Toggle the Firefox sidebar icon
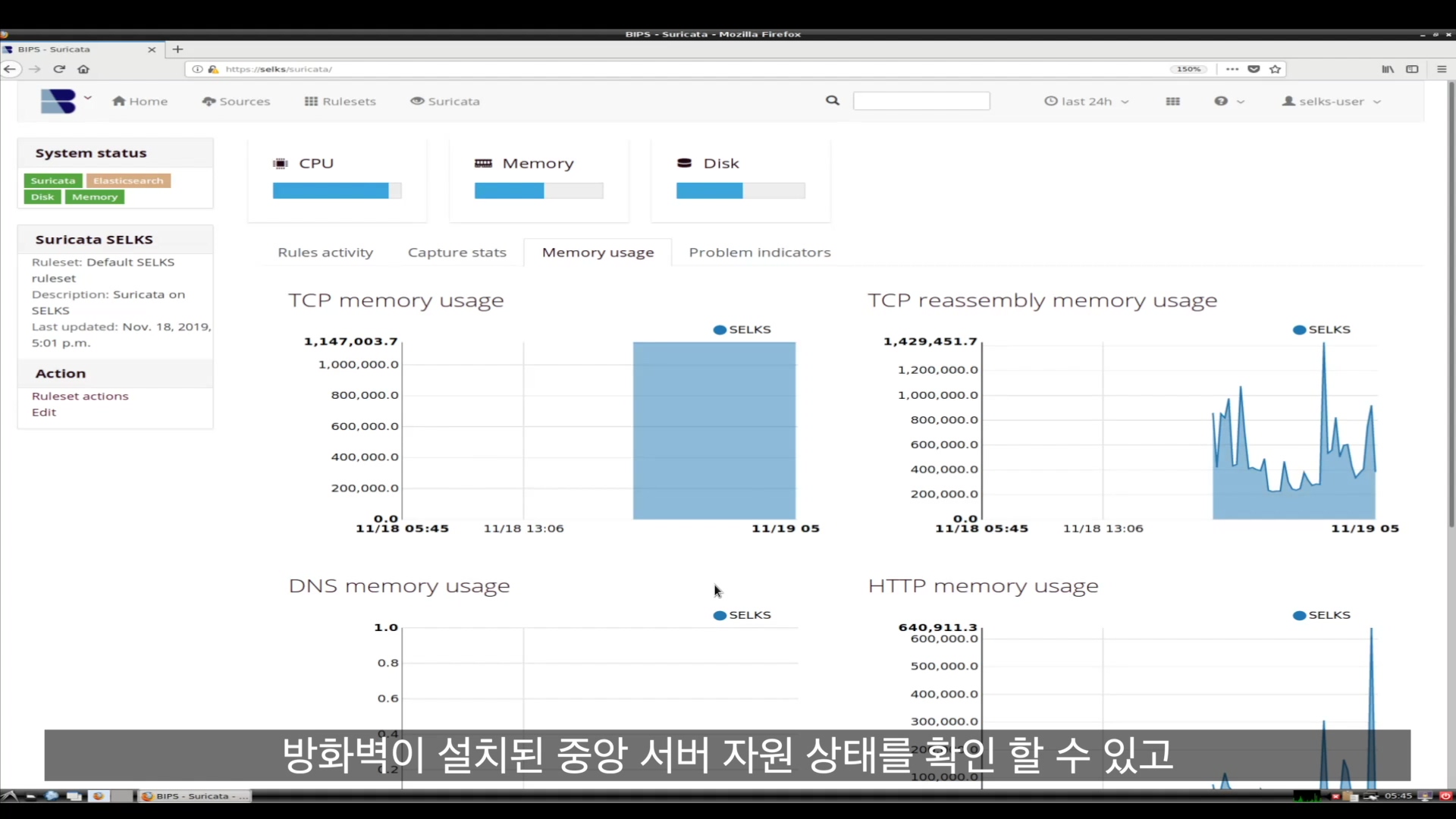 click(1412, 69)
